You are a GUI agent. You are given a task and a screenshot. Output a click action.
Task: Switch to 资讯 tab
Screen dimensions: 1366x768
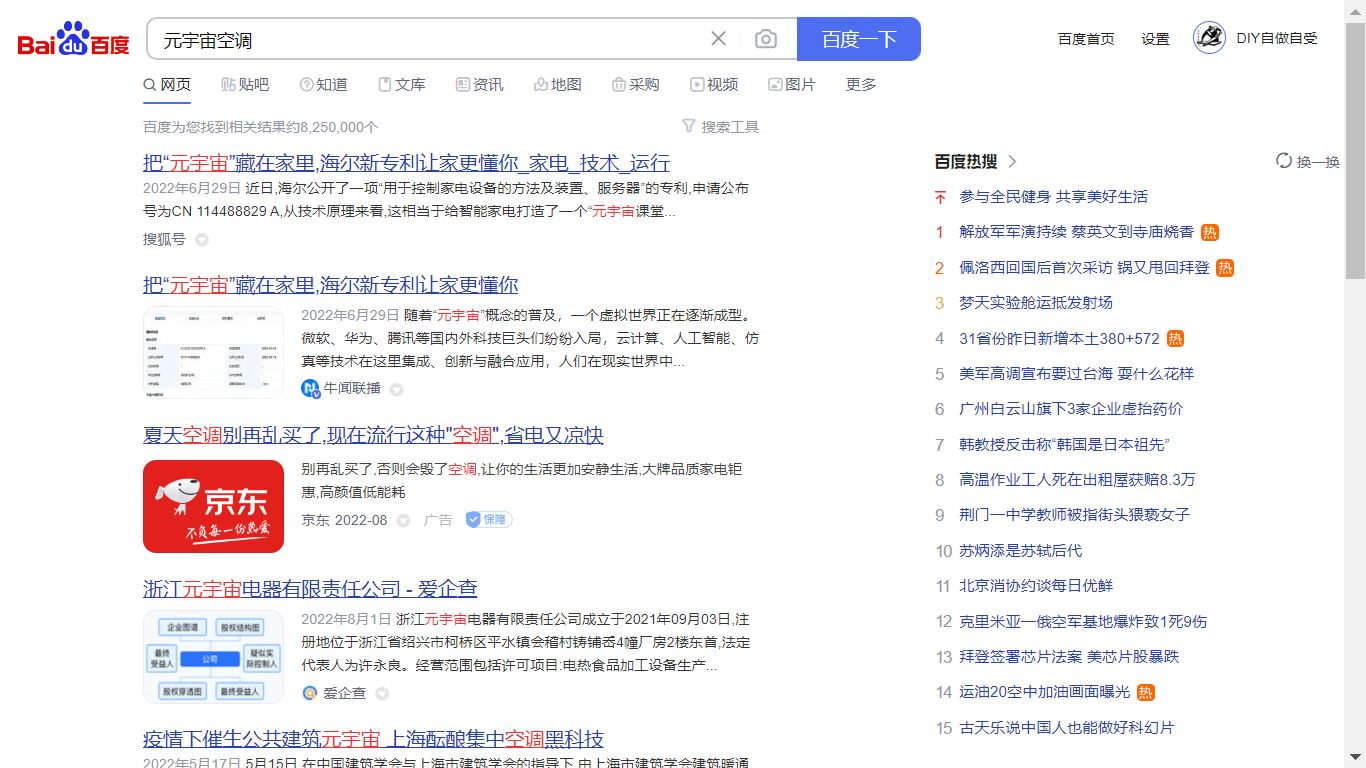click(x=479, y=85)
